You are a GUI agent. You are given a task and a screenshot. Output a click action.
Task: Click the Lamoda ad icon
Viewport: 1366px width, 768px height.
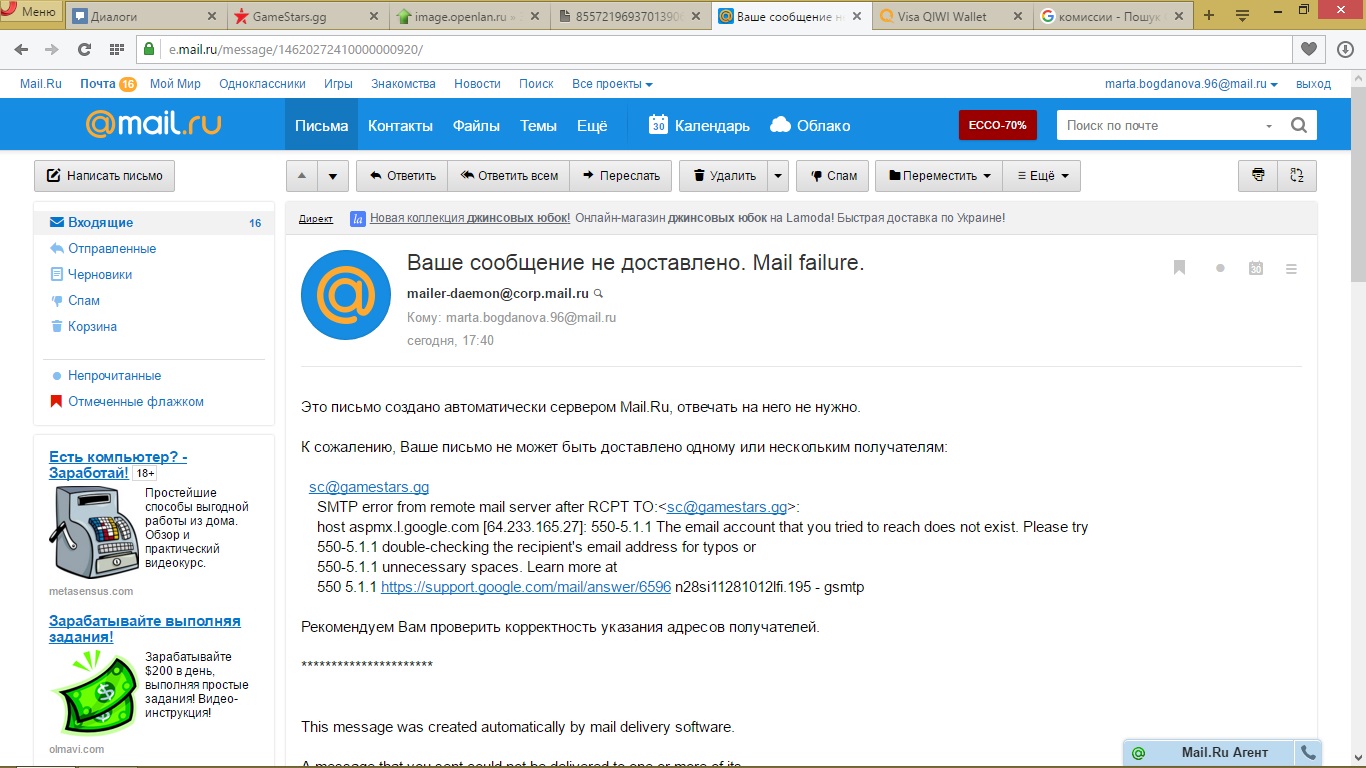[x=357, y=218]
